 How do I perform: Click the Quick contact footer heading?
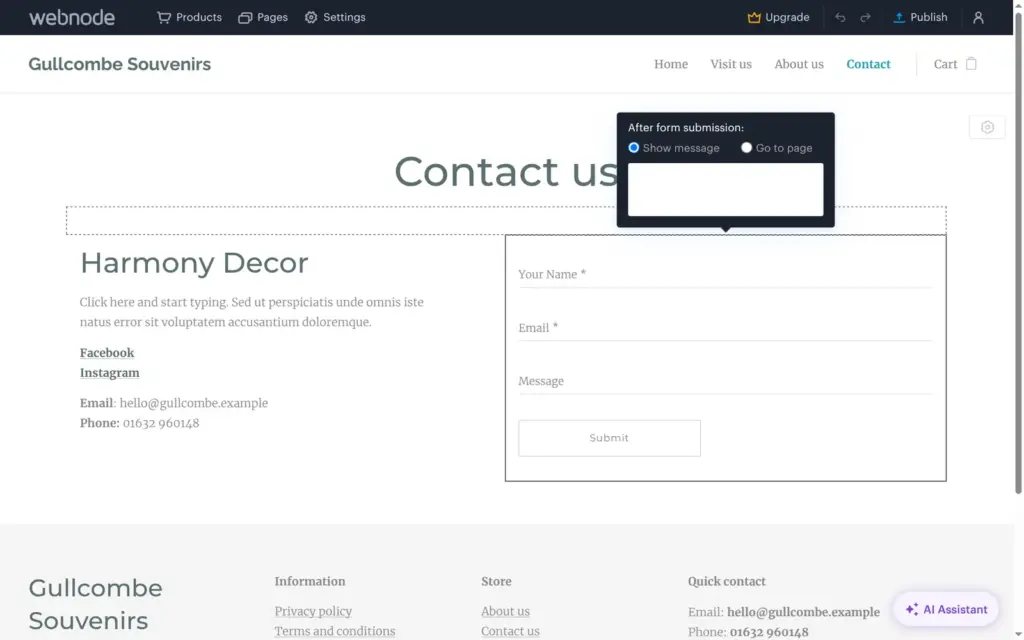[x=726, y=581]
